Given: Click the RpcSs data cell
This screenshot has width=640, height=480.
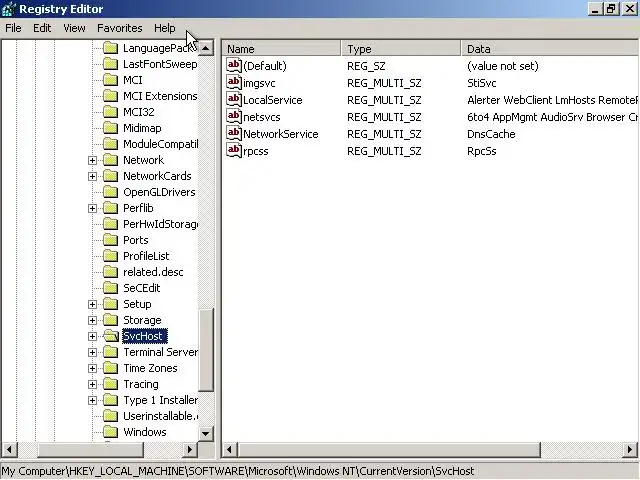Looking at the screenshot, I should point(482,151).
